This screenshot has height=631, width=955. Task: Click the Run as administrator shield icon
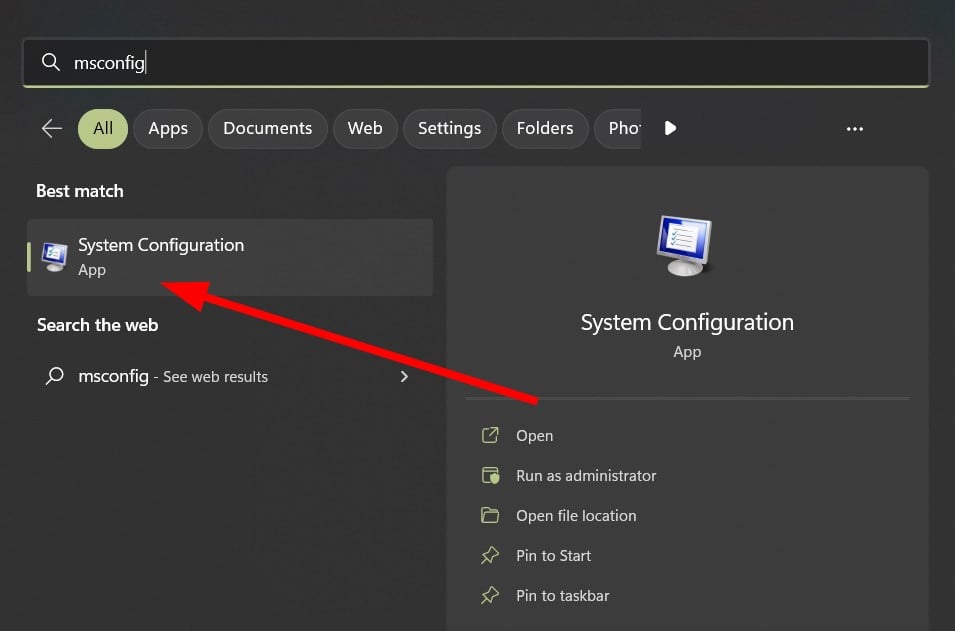pos(490,475)
